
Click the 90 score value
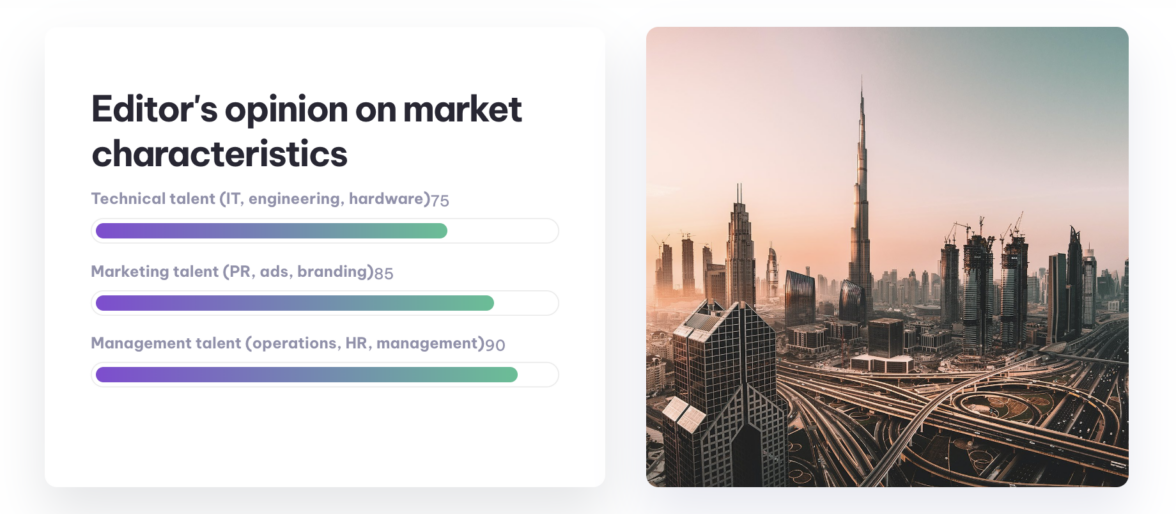[x=495, y=345]
